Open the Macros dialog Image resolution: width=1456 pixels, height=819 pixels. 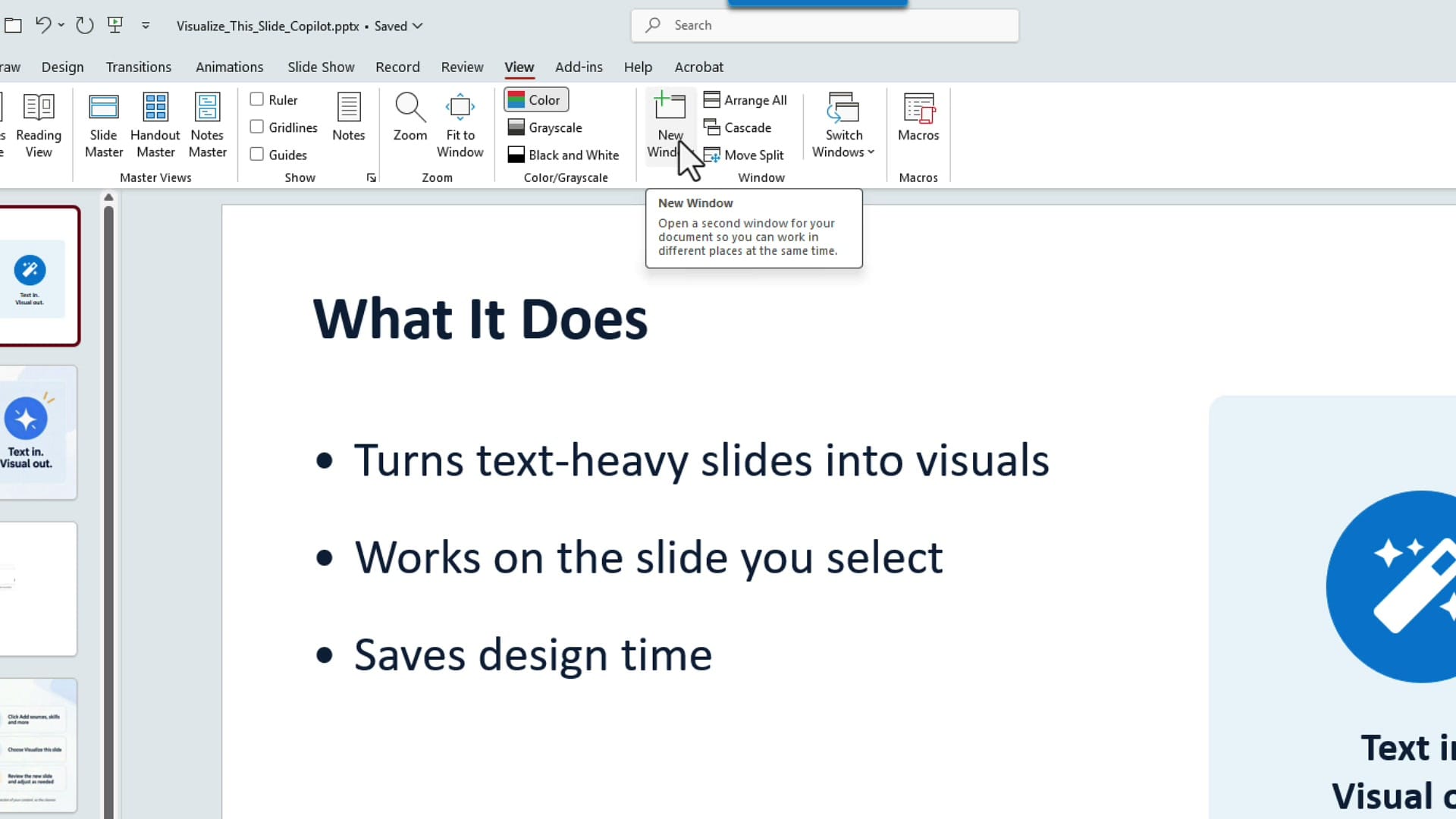tap(918, 118)
